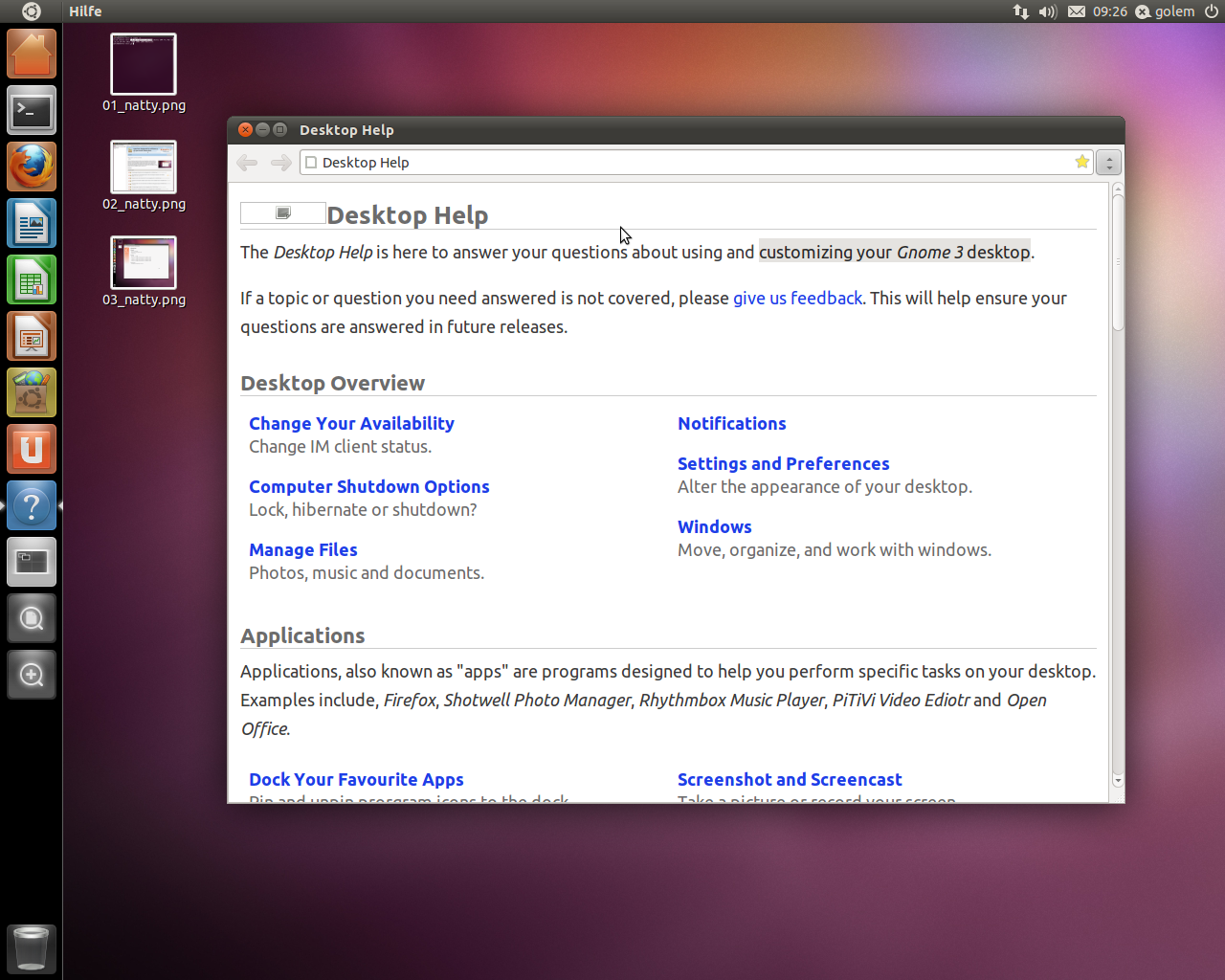
Task: Click Hilfe in the top menu bar
Action: point(85,11)
